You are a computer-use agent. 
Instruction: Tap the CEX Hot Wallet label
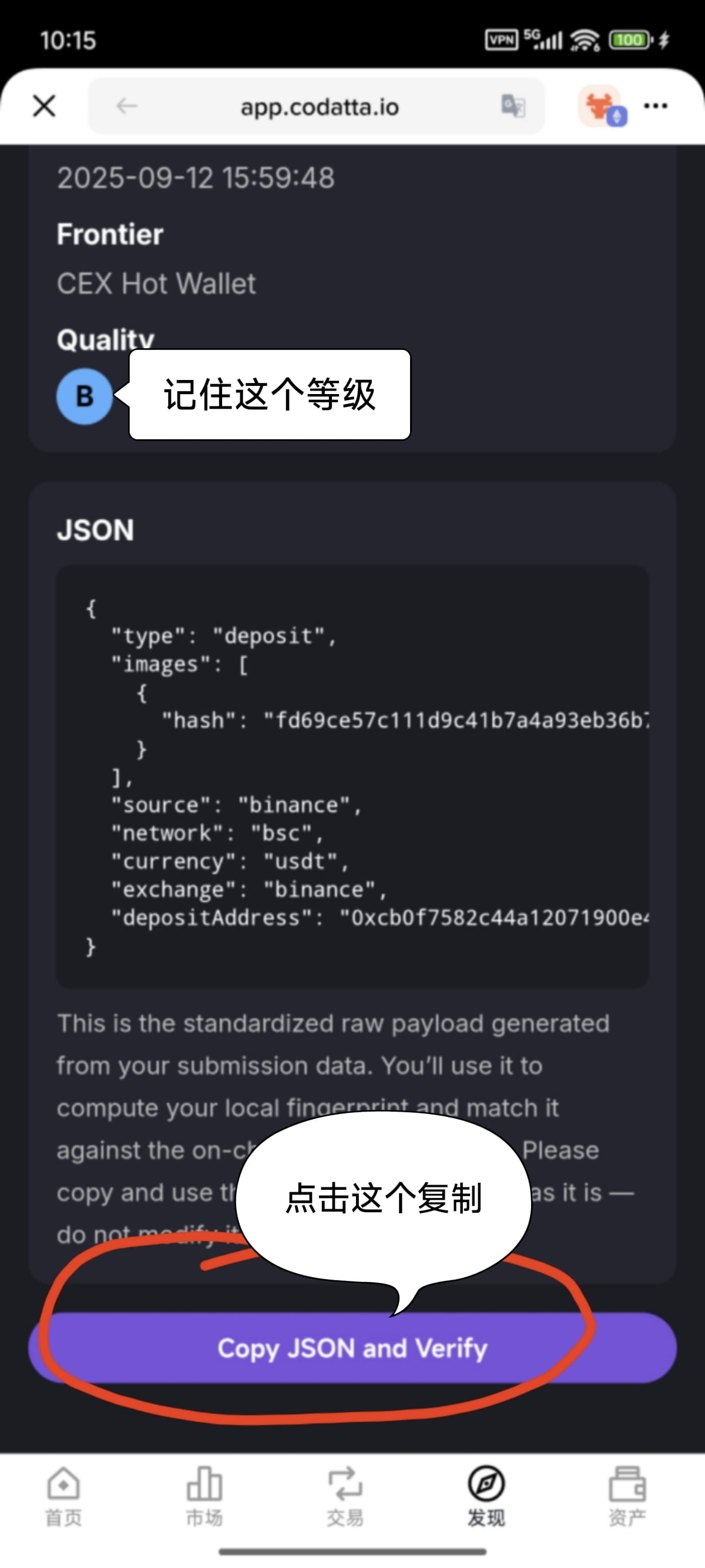click(156, 284)
